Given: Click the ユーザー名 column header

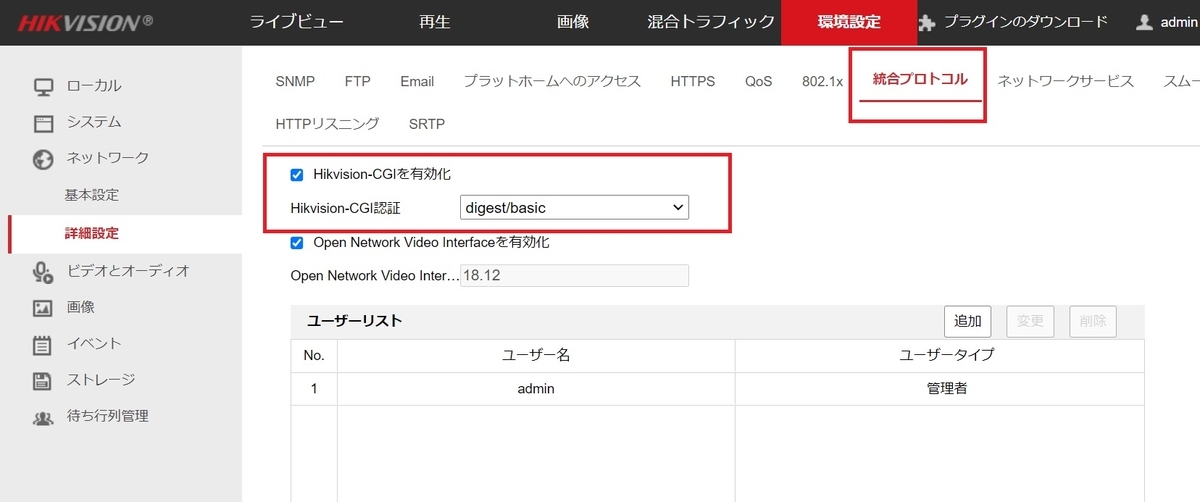Looking at the screenshot, I should point(535,355).
